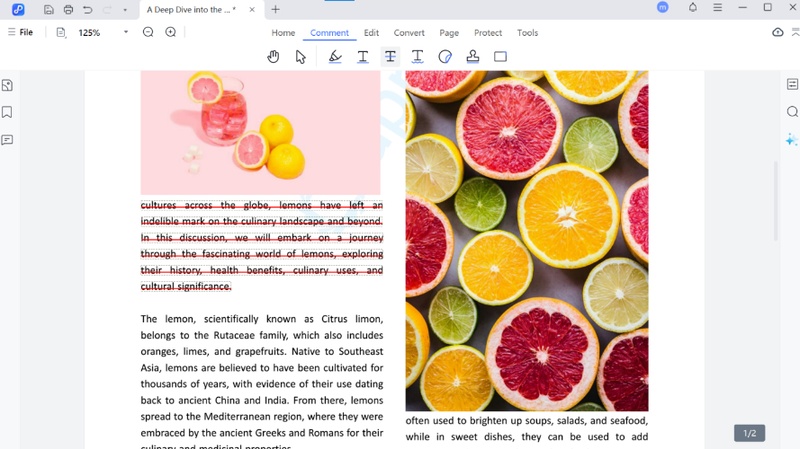The width and height of the screenshot is (800, 449).
Task: Open the page thumbnails panel
Action: pyautogui.click(x=7, y=85)
